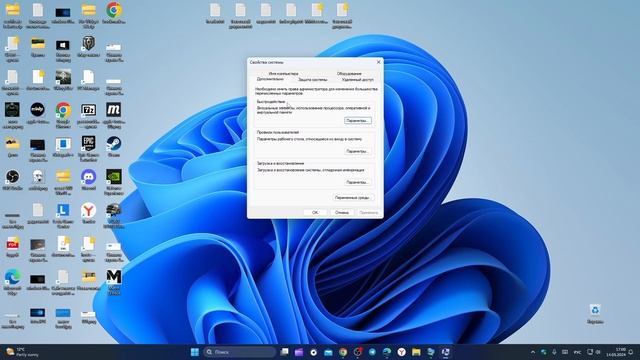Select the NVIDIA desktop shortcut
Viewport: 640px width, 360px height.
[114, 182]
